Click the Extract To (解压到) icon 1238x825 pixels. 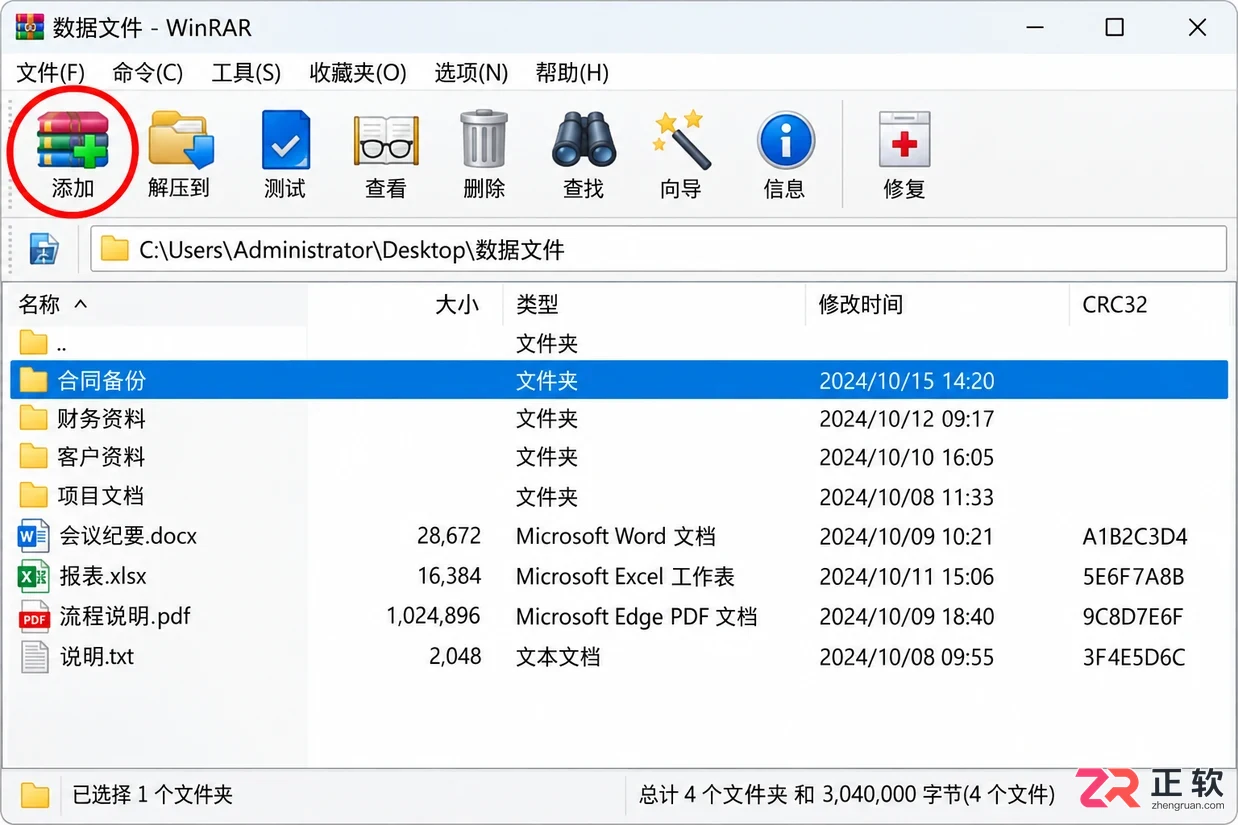click(x=181, y=139)
